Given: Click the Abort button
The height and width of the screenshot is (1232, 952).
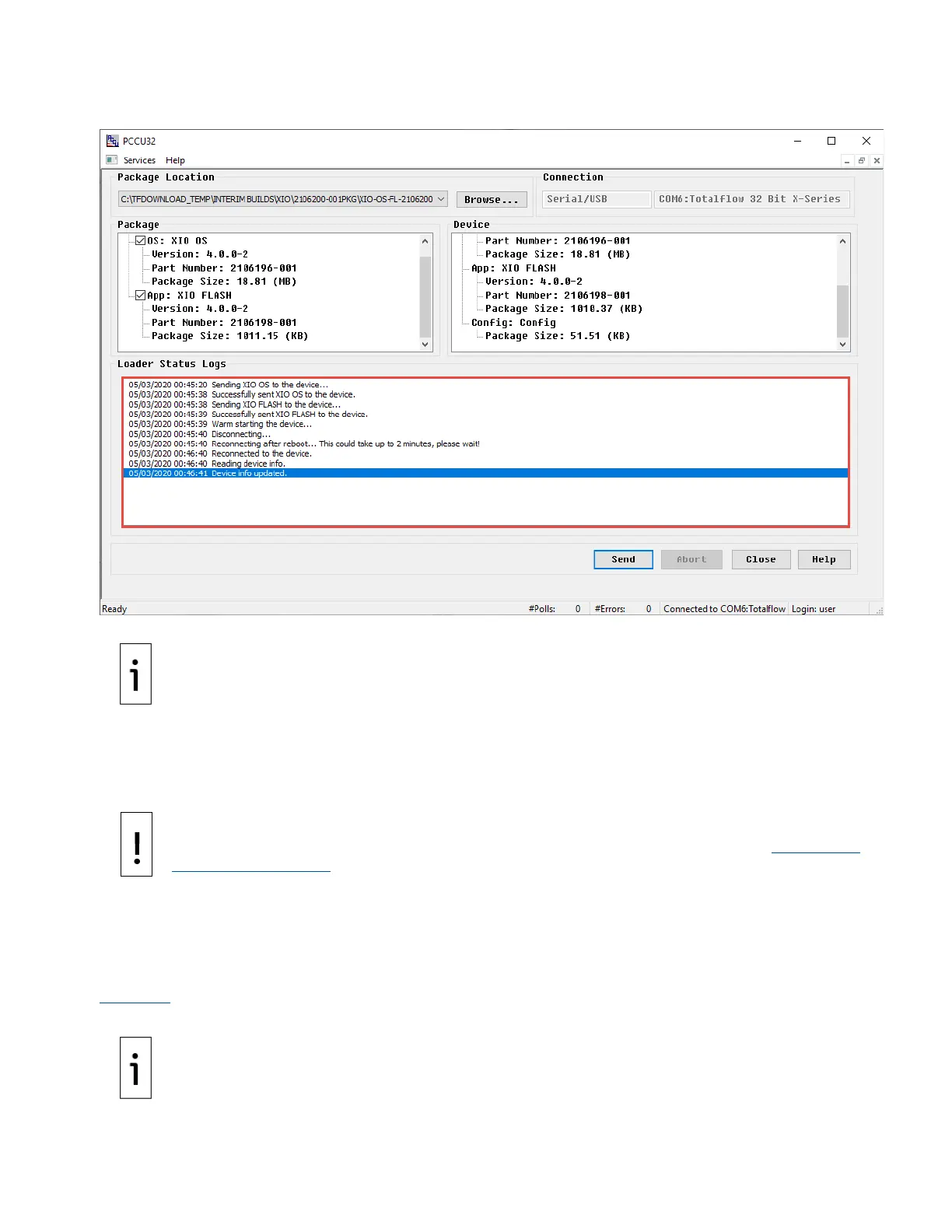Looking at the screenshot, I should click(x=691, y=560).
